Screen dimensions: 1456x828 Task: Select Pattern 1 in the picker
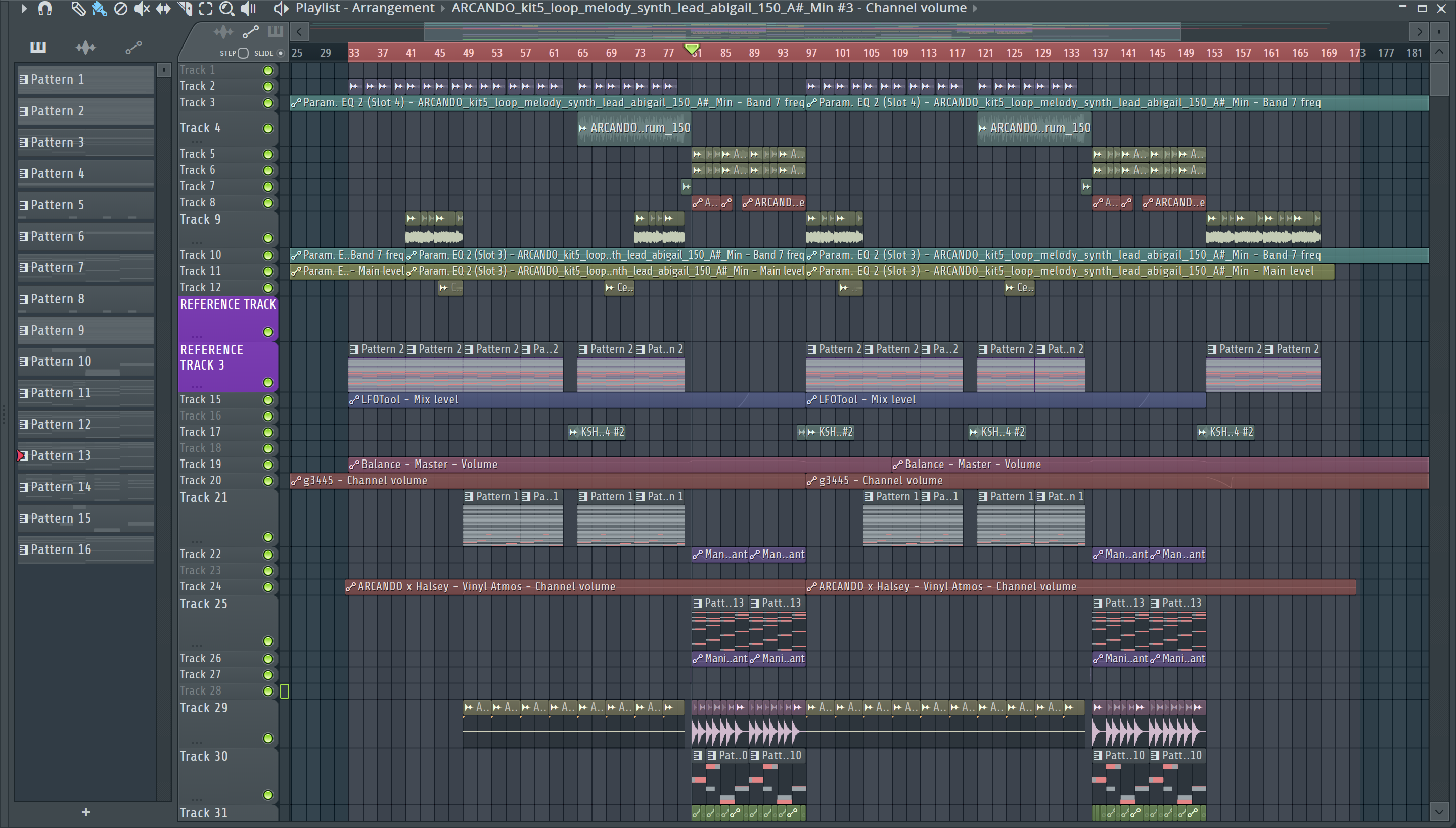click(86, 80)
